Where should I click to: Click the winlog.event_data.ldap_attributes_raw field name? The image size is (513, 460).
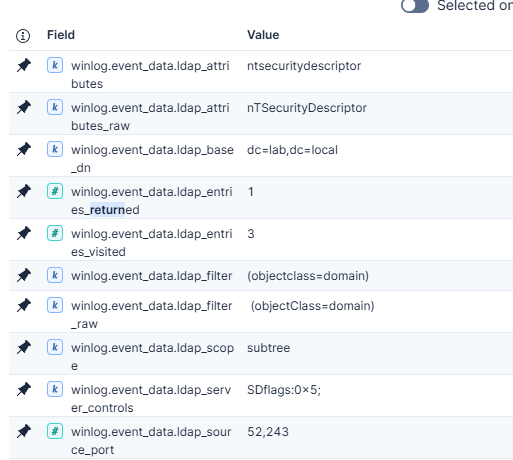pyautogui.click(x=150, y=117)
